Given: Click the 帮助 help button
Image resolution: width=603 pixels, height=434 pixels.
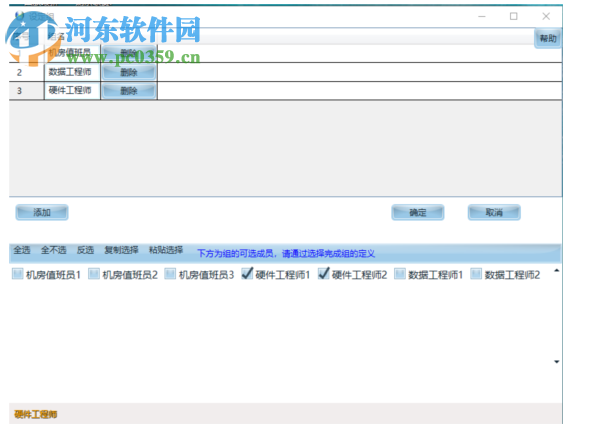Looking at the screenshot, I should [548, 38].
